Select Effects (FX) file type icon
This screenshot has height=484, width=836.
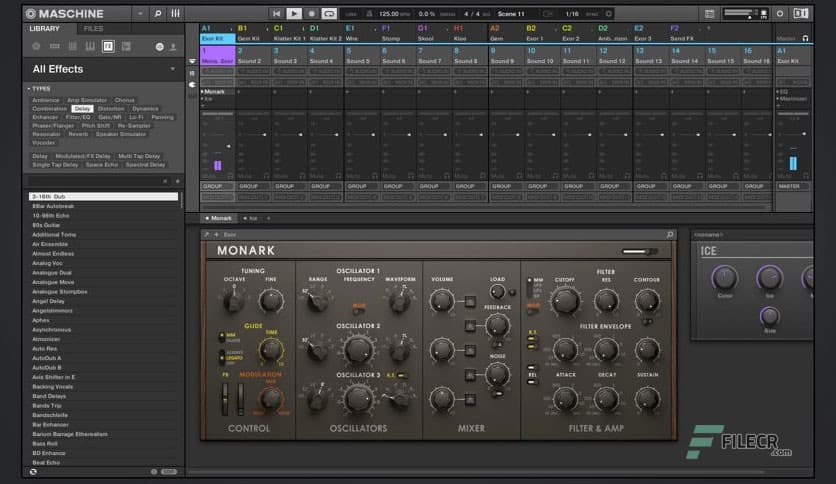pos(108,47)
